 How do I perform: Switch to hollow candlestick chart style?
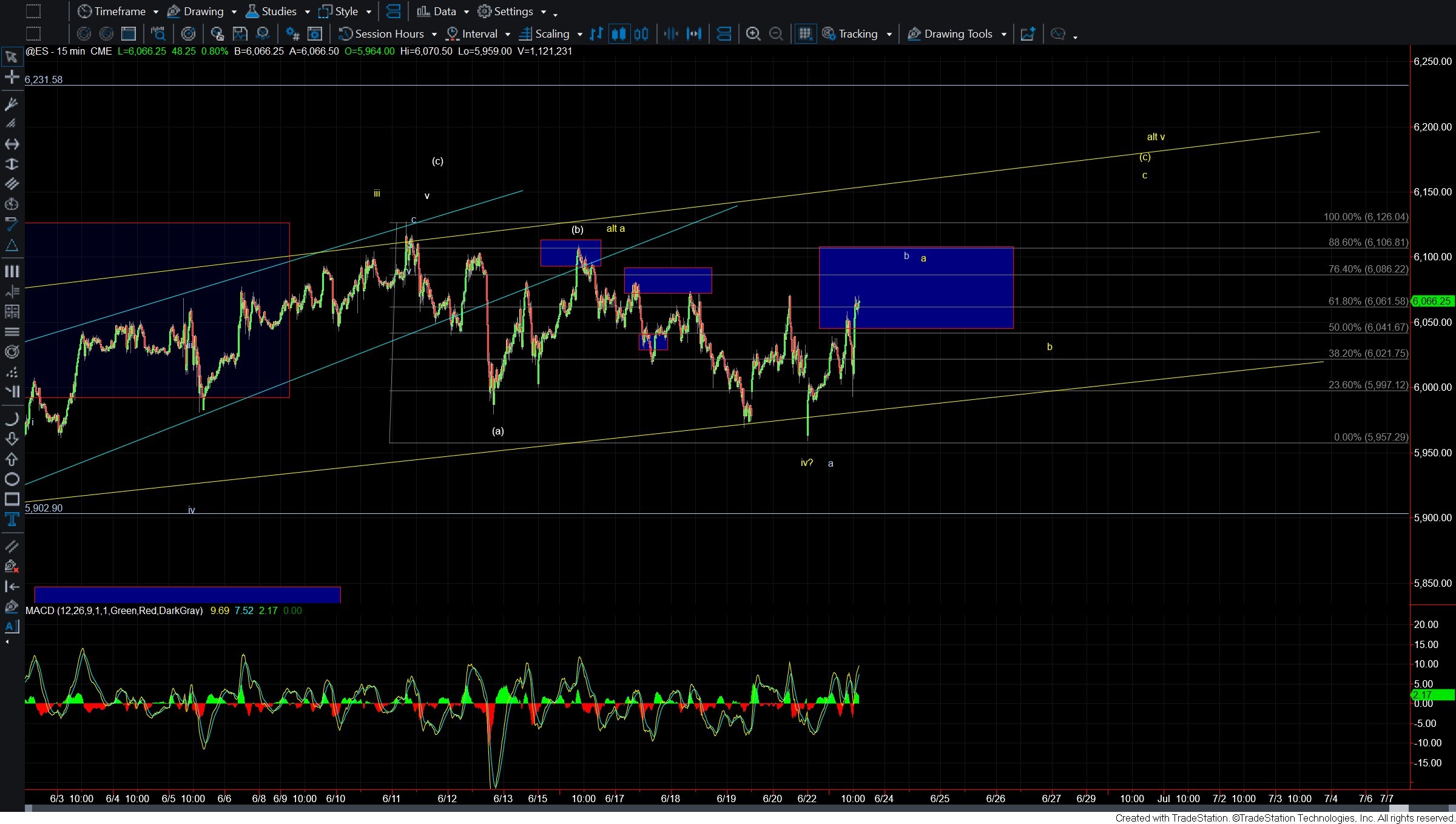(641, 34)
